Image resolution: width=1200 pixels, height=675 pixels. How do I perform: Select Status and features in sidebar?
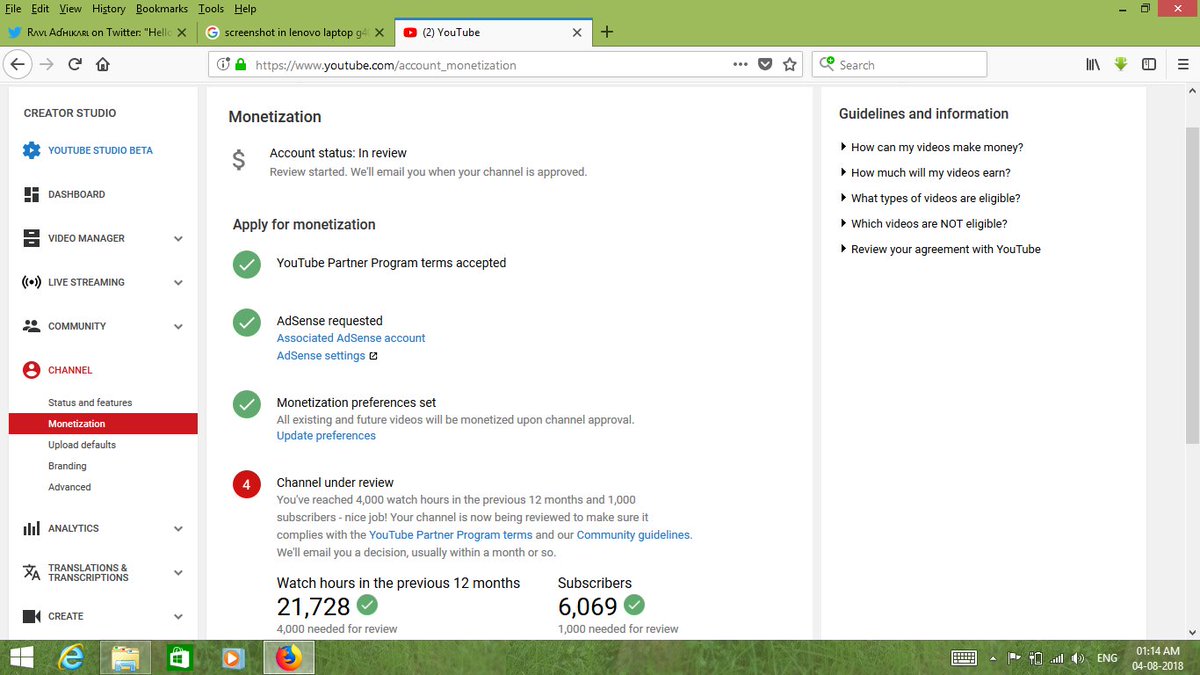coord(90,403)
